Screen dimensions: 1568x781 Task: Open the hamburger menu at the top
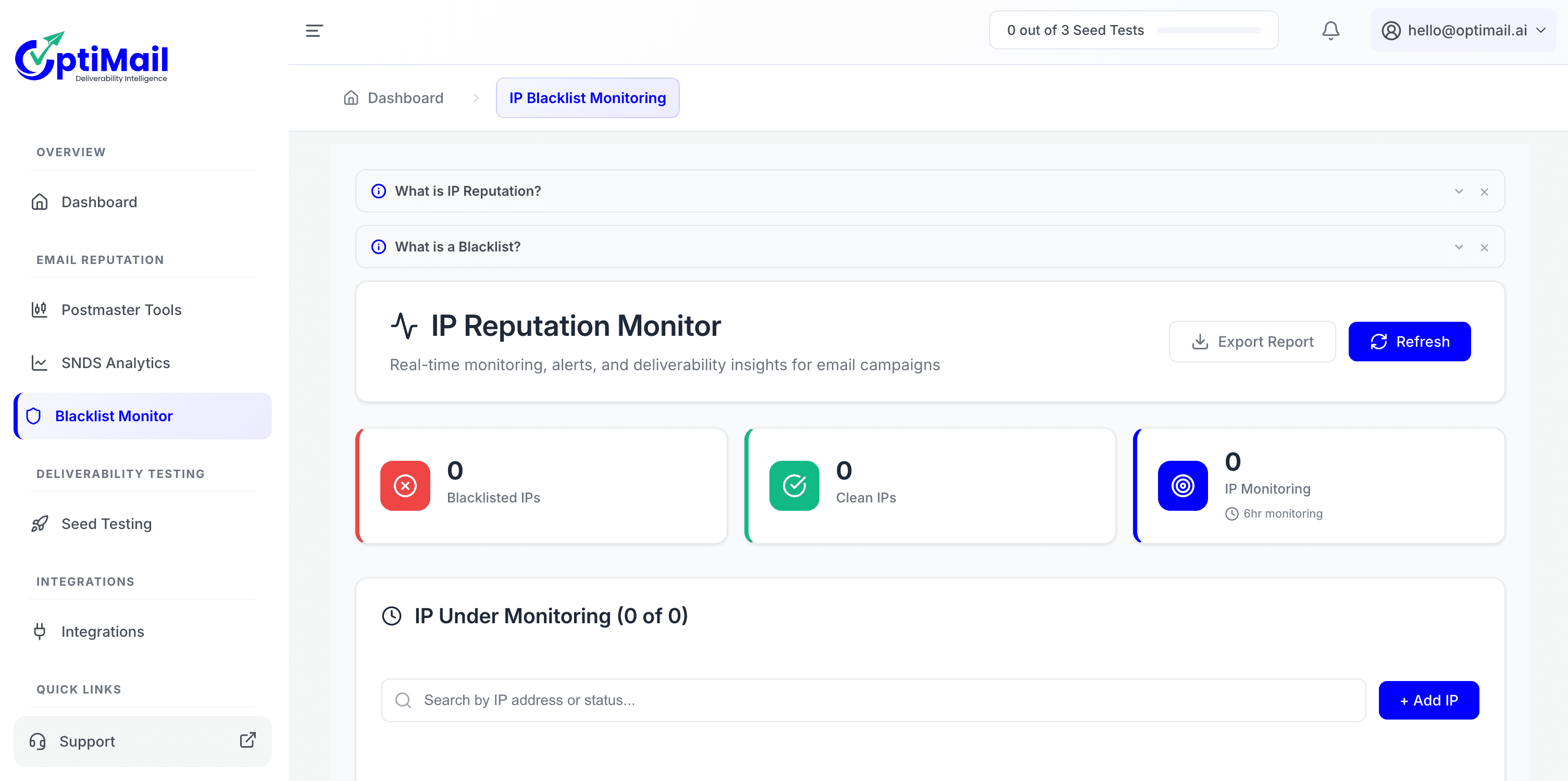click(x=314, y=30)
